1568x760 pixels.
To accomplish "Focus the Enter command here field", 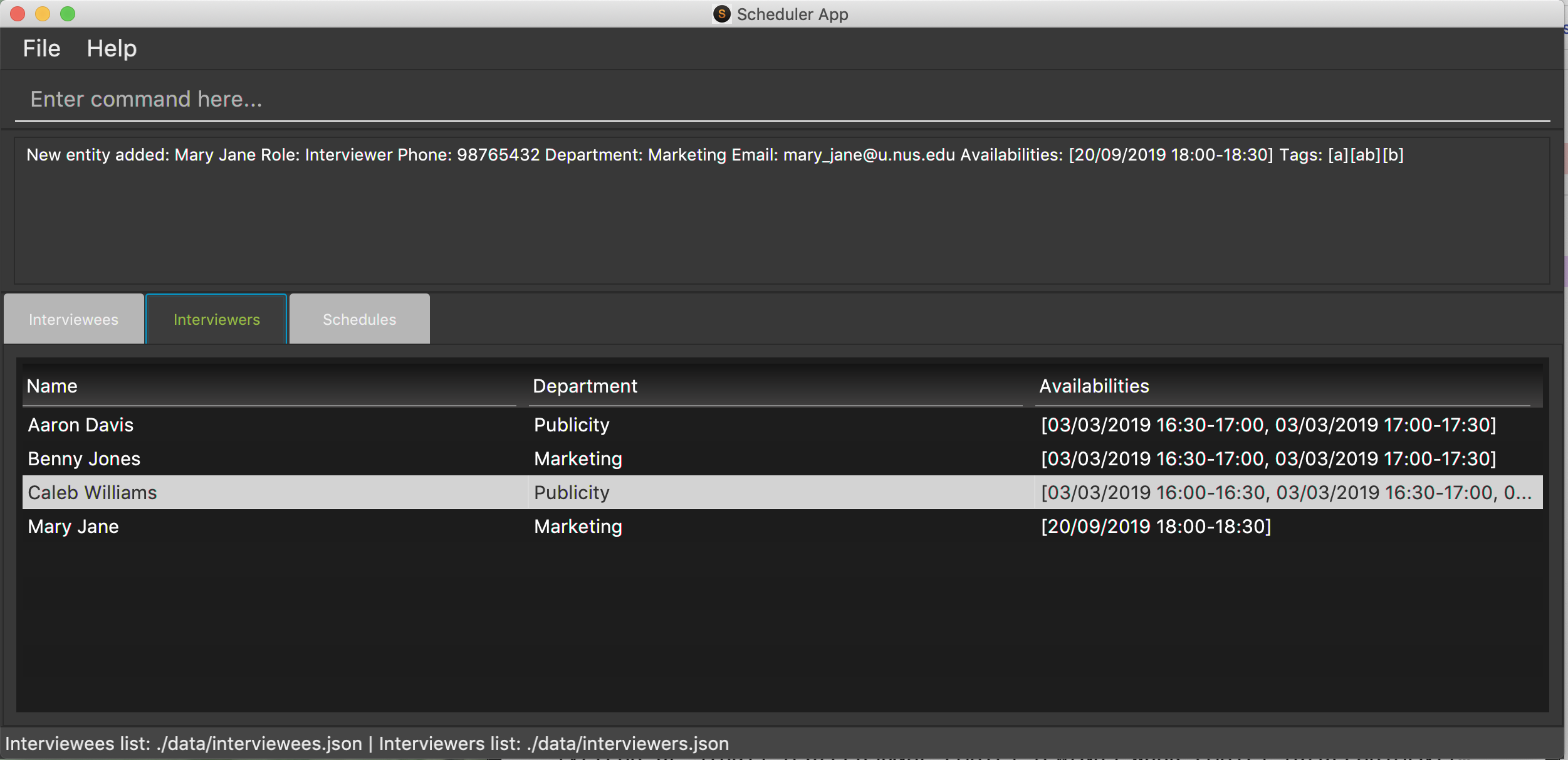I will click(782, 99).
